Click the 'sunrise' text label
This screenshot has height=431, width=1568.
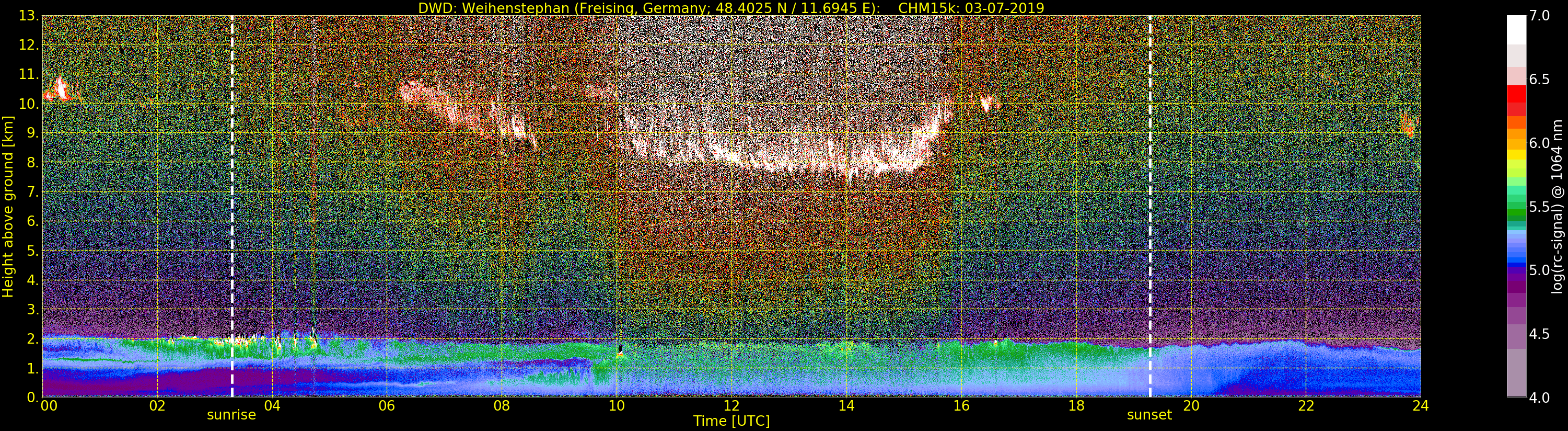click(231, 415)
